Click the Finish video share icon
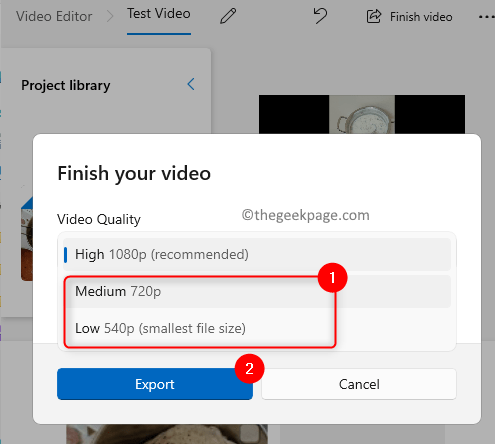Viewport: 495px width, 444px height. coord(374,16)
